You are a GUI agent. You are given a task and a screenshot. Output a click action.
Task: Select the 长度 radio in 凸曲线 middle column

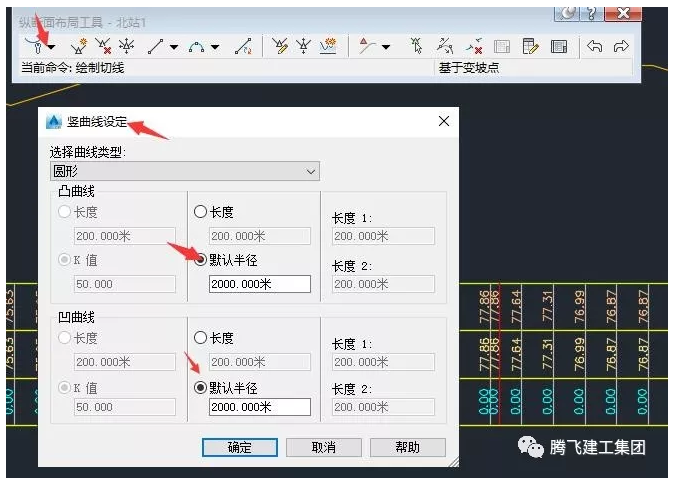click(200, 211)
